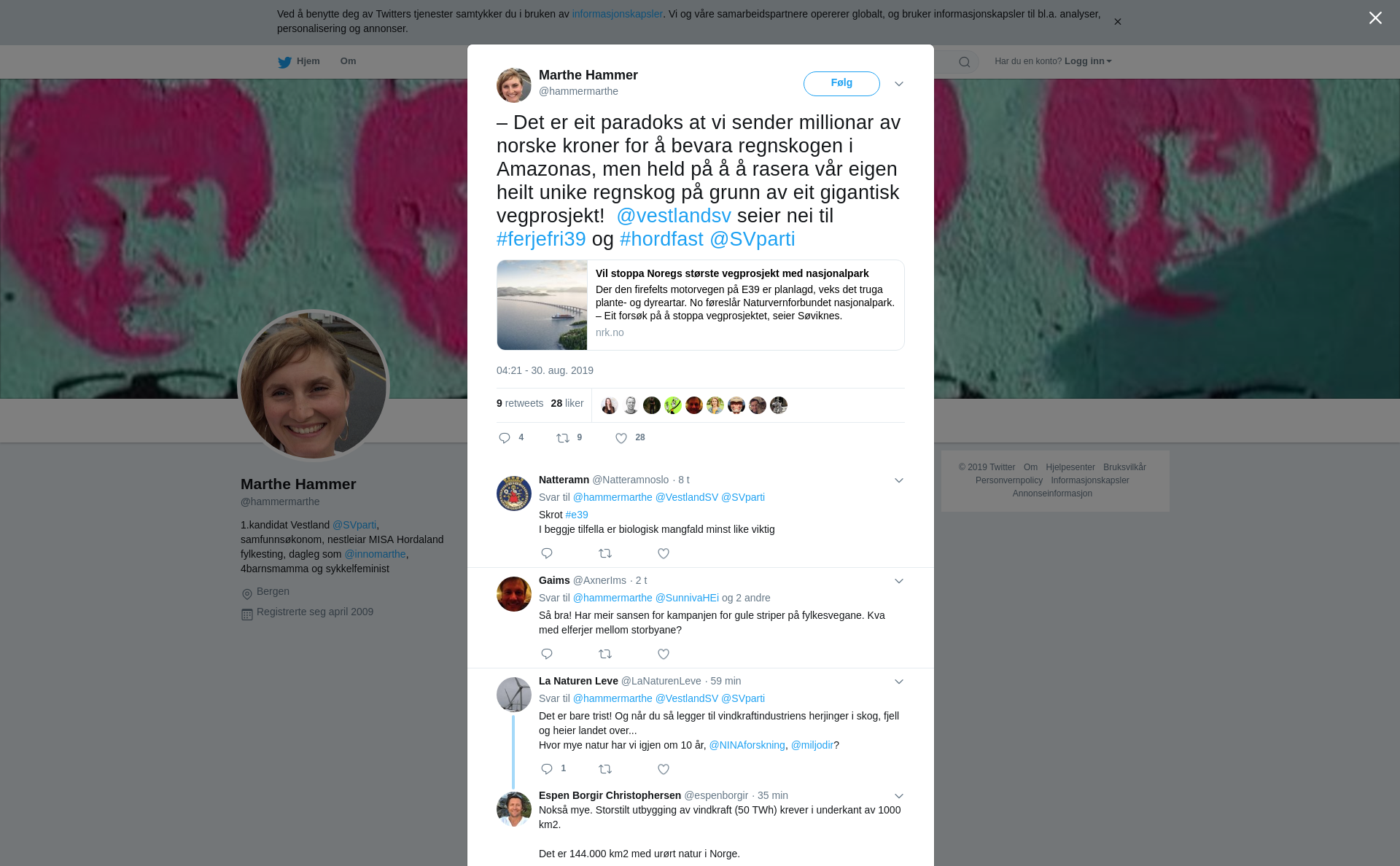This screenshot has width=1400, height=866.
Task: Open the Natteramn reply options chevron
Action: (x=899, y=480)
